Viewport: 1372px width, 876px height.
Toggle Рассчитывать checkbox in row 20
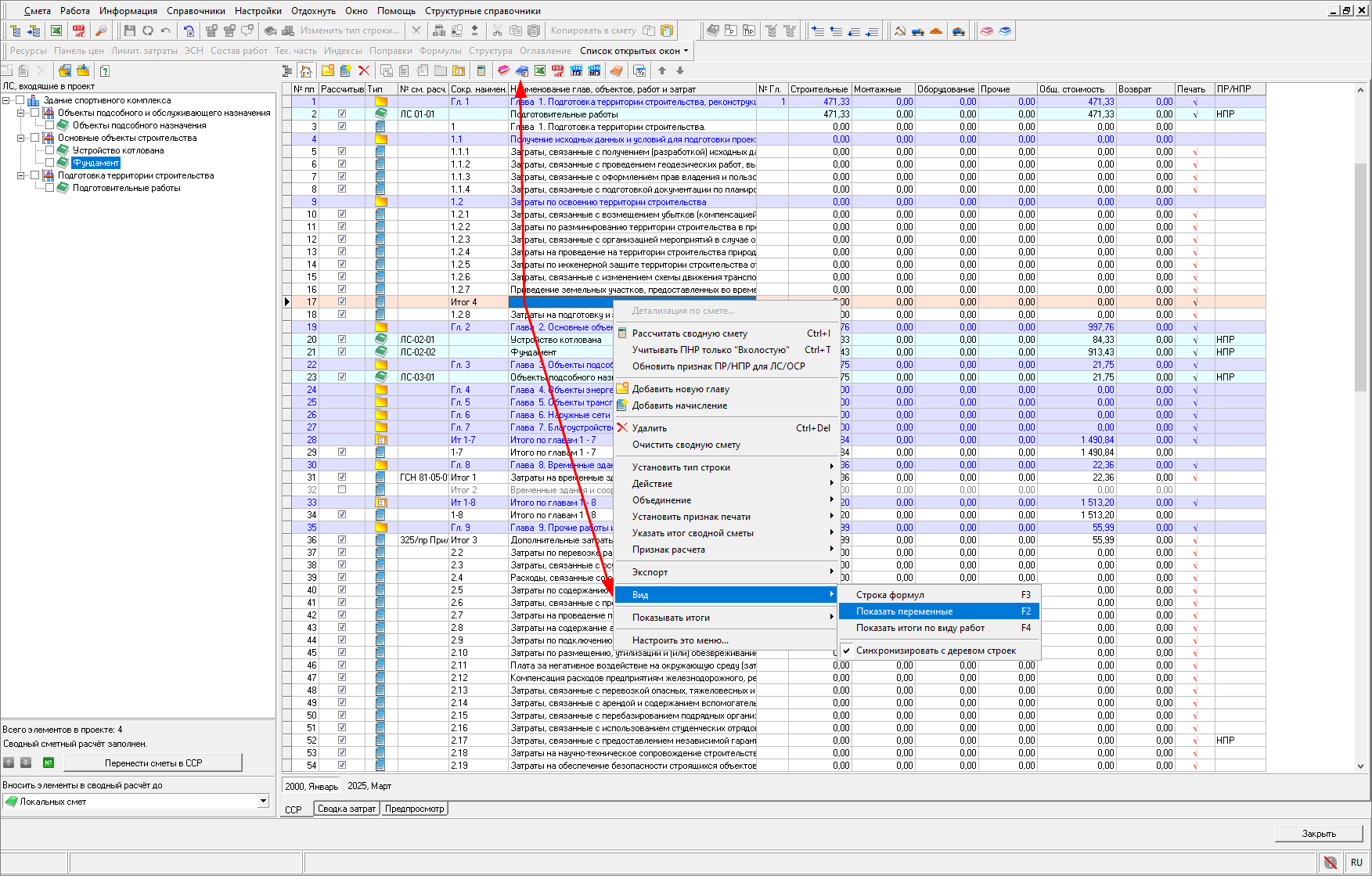click(342, 340)
